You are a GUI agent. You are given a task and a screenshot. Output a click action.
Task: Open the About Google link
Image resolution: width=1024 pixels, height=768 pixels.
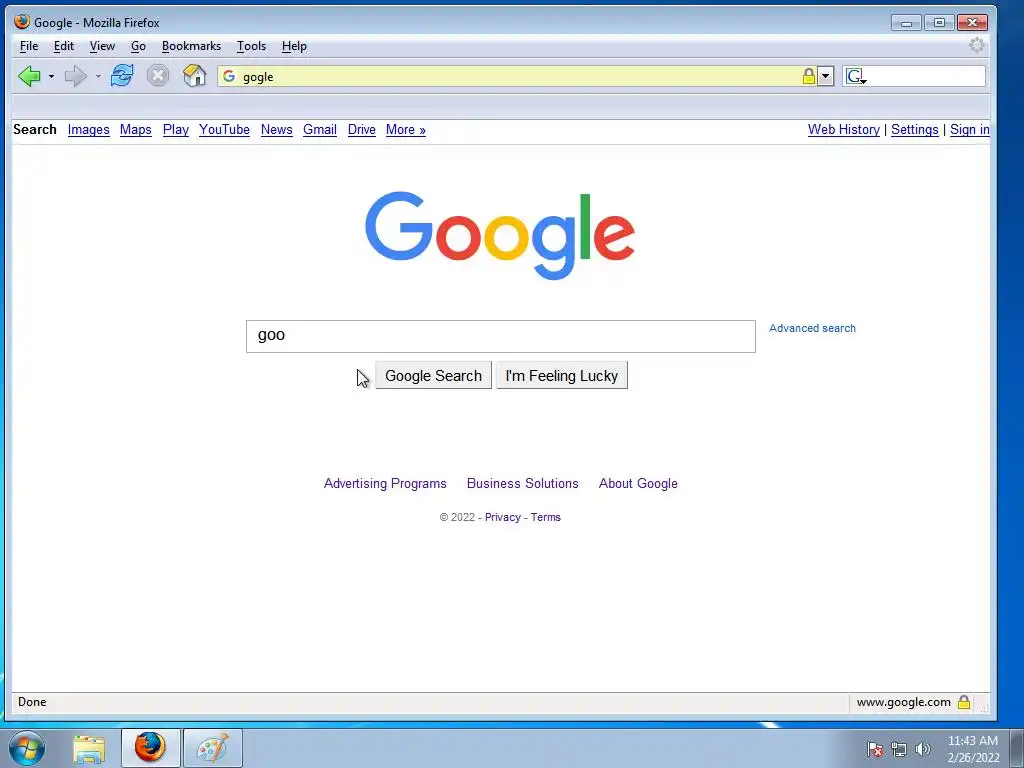point(638,484)
